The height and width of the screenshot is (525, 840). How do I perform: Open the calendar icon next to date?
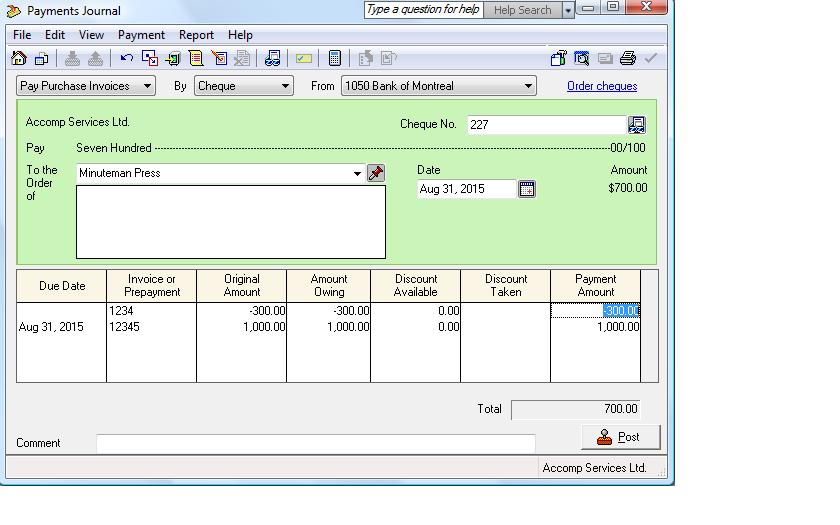(527, 189)
